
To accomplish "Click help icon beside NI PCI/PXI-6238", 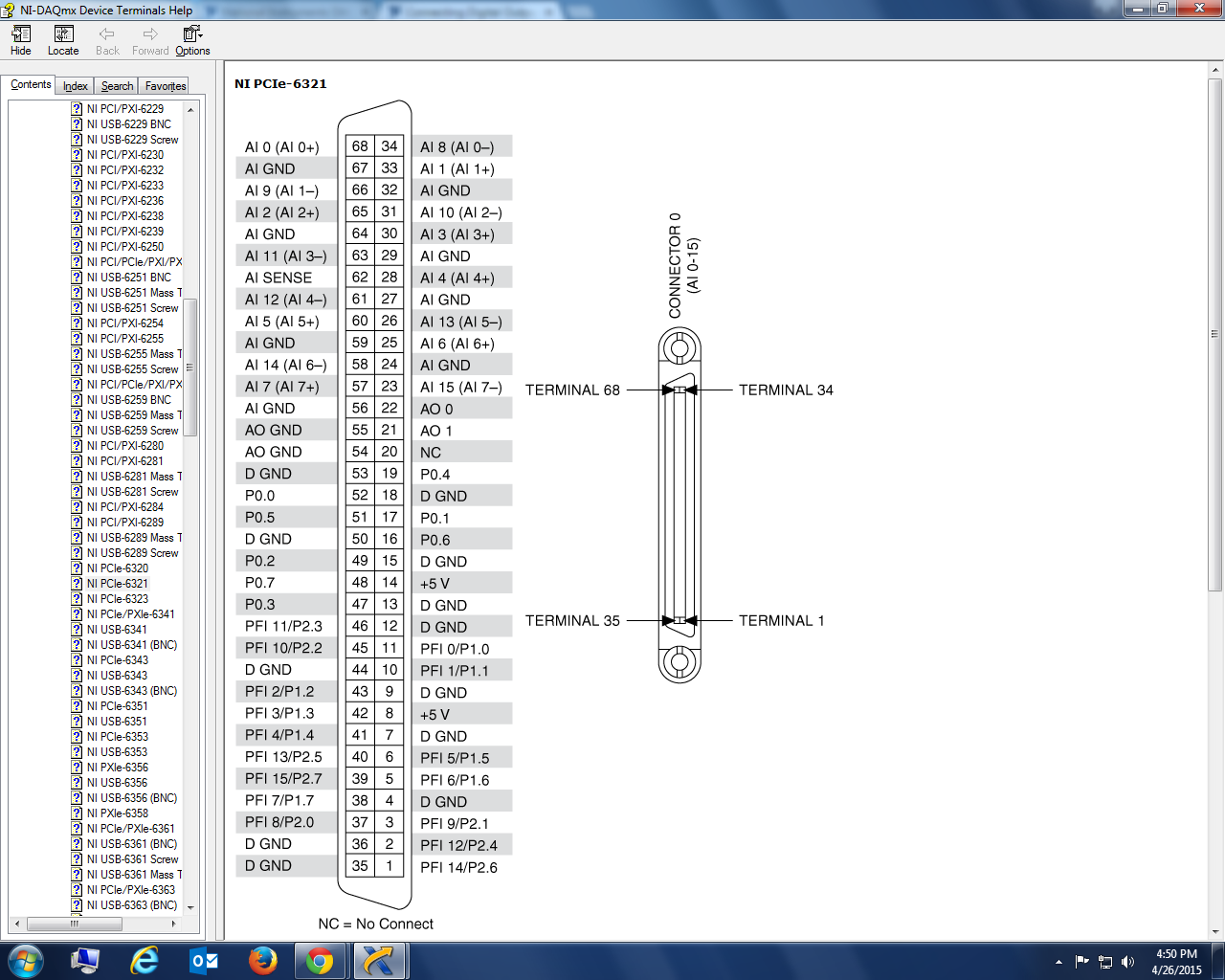I will 77,216.
